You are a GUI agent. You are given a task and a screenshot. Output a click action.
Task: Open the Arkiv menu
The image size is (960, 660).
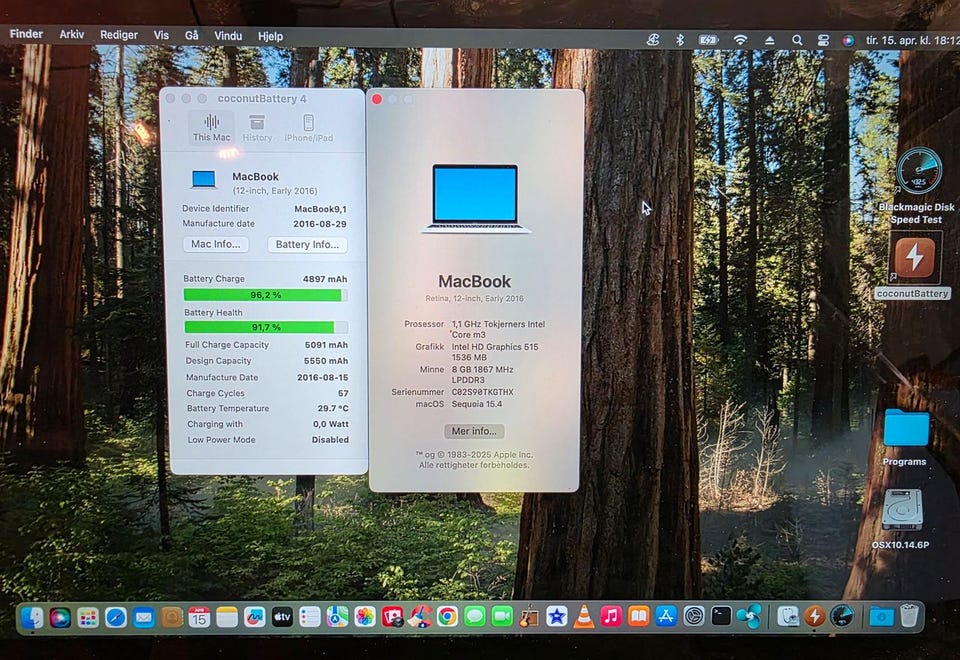pos(72,34)
